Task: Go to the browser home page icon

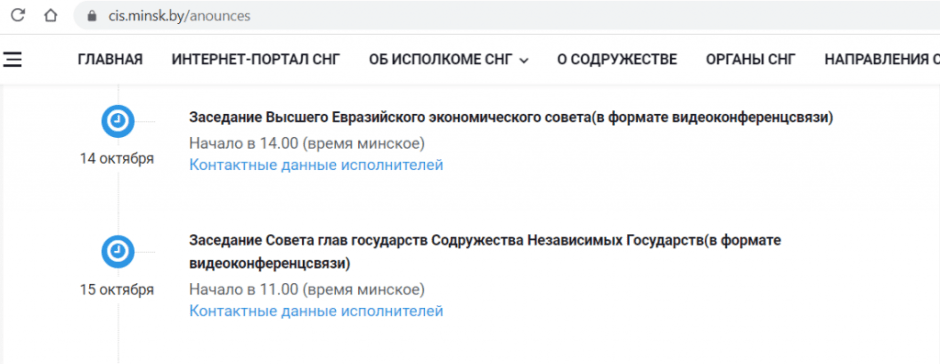Action: [50, 16]
